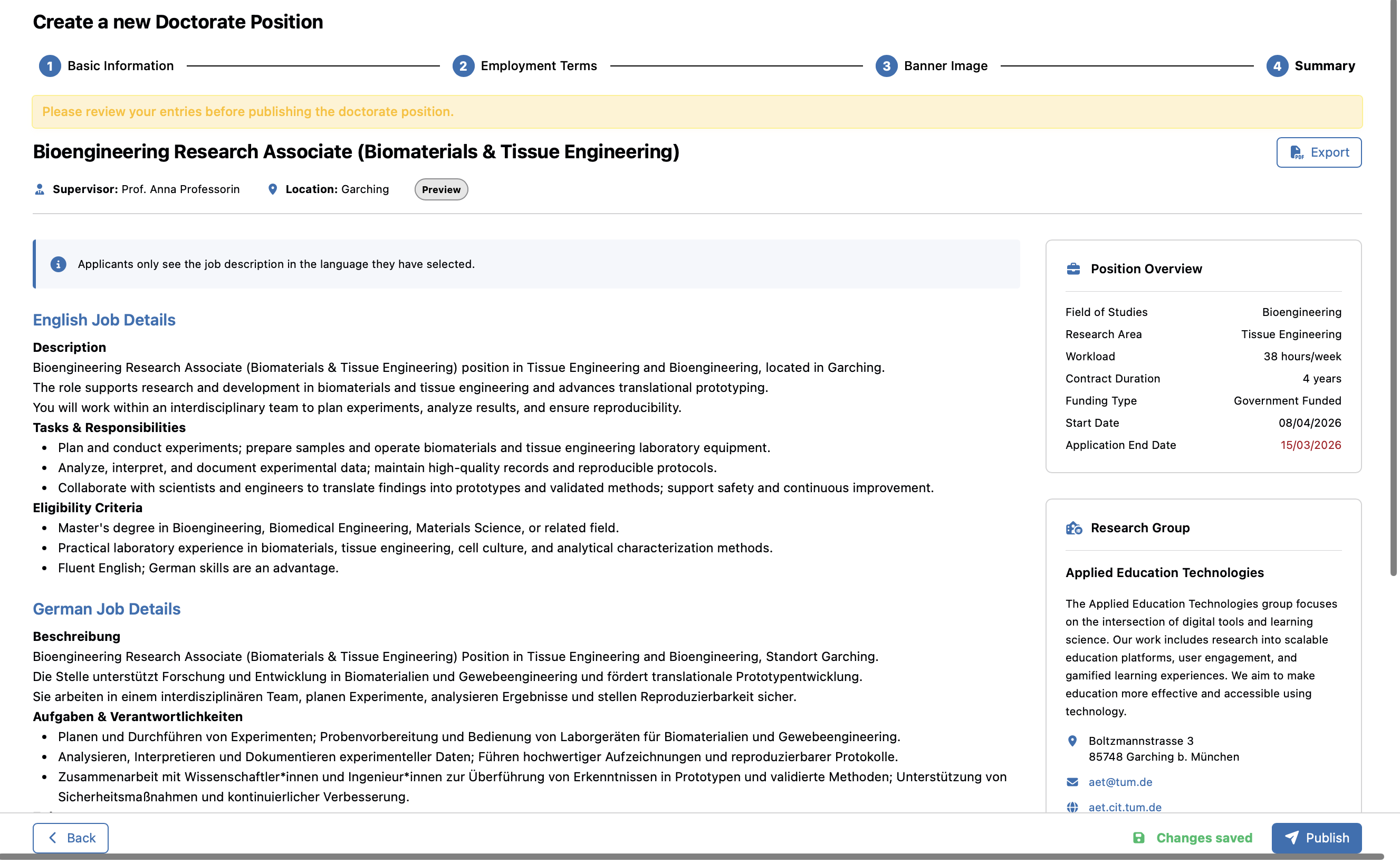
Task: Click the Preview badge
Action: [x=440, y=189]
